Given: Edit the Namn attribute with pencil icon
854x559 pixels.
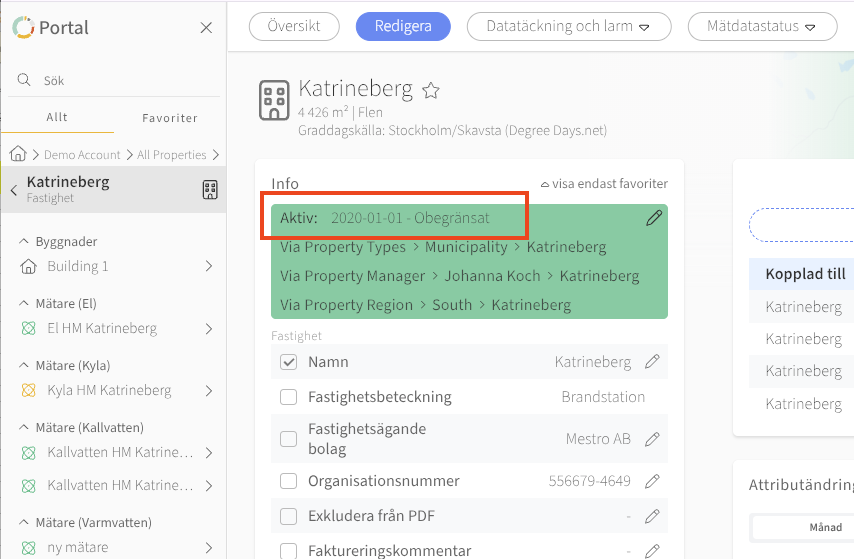Looking at the screenshot, I should (652, 362).
